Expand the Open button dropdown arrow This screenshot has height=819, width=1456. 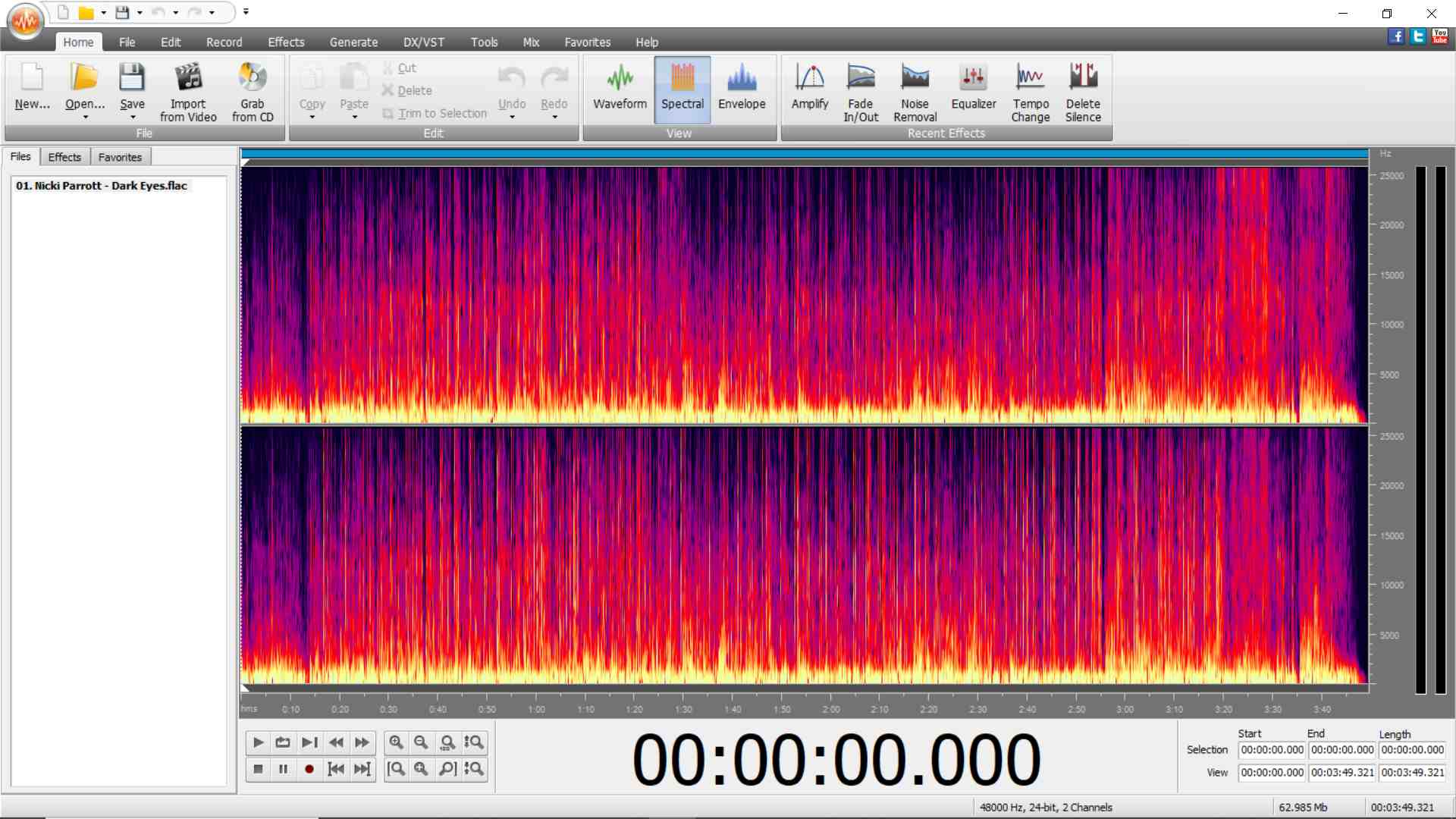tap(85, 117)
